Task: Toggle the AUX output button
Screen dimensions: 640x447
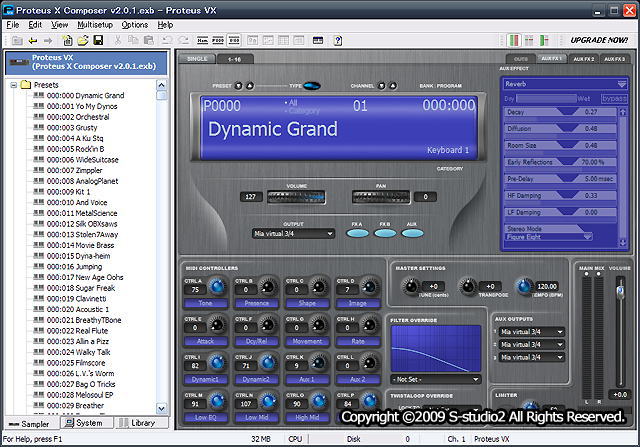Action: 414,234
